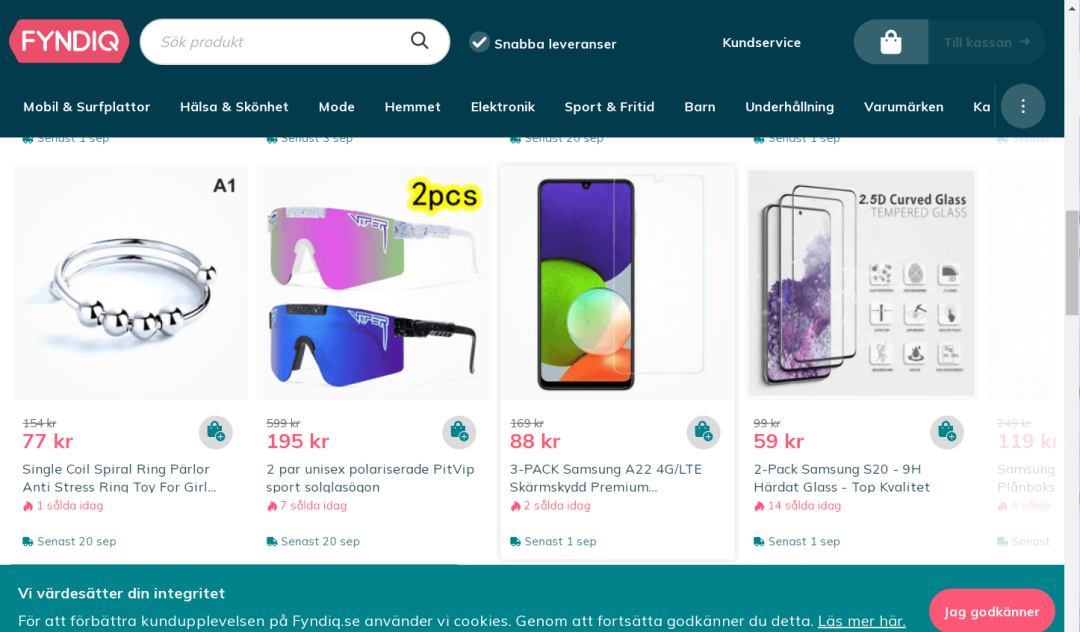Viewport: 1080px width, 632px height.
Task: Add Single Coil Spiral Ring to cart
Action: point(216,432)
